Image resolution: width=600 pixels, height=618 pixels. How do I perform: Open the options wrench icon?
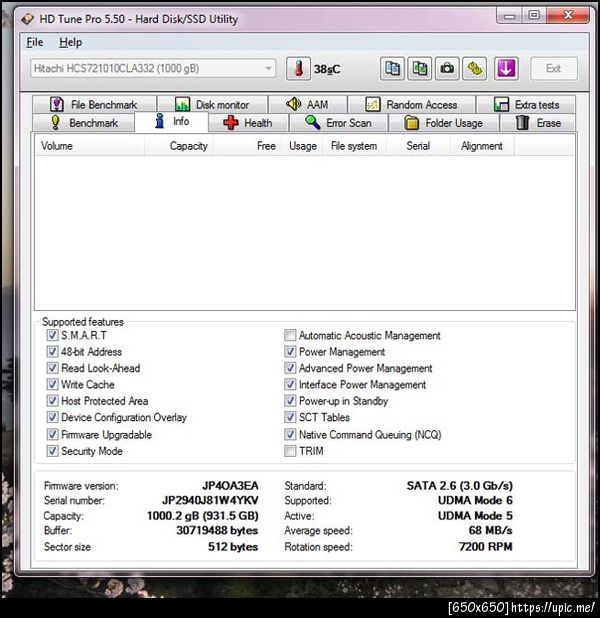[475, 69]
